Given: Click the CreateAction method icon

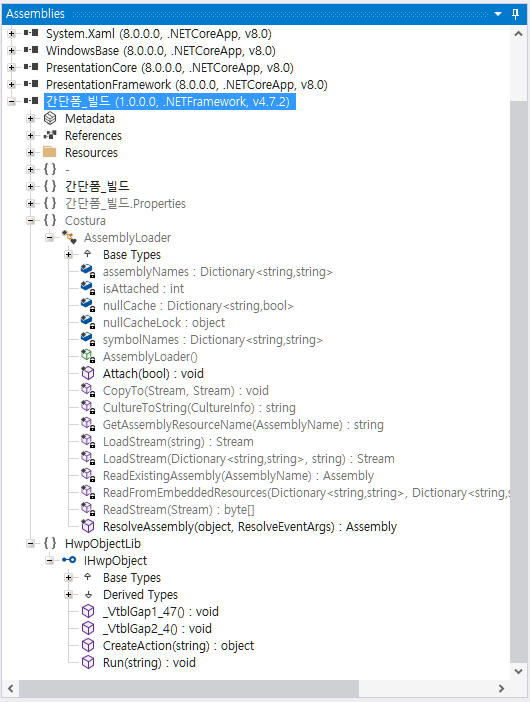Looking at the screenshot, I should tap(88, 645).
